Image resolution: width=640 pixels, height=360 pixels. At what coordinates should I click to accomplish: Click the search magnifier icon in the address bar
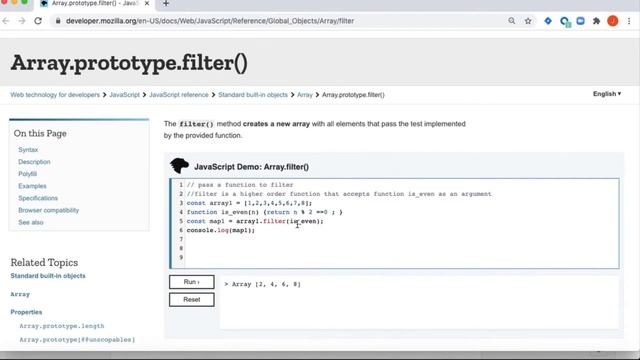point(511,21)
